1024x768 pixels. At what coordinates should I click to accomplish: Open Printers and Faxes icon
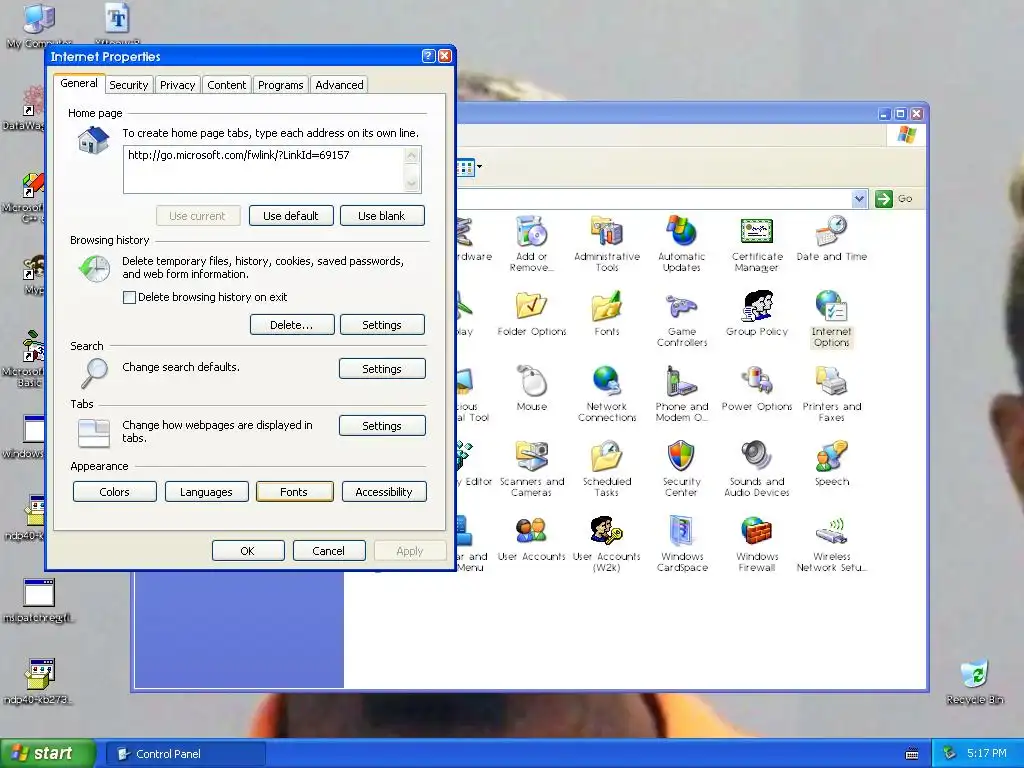tap(831, 394)
